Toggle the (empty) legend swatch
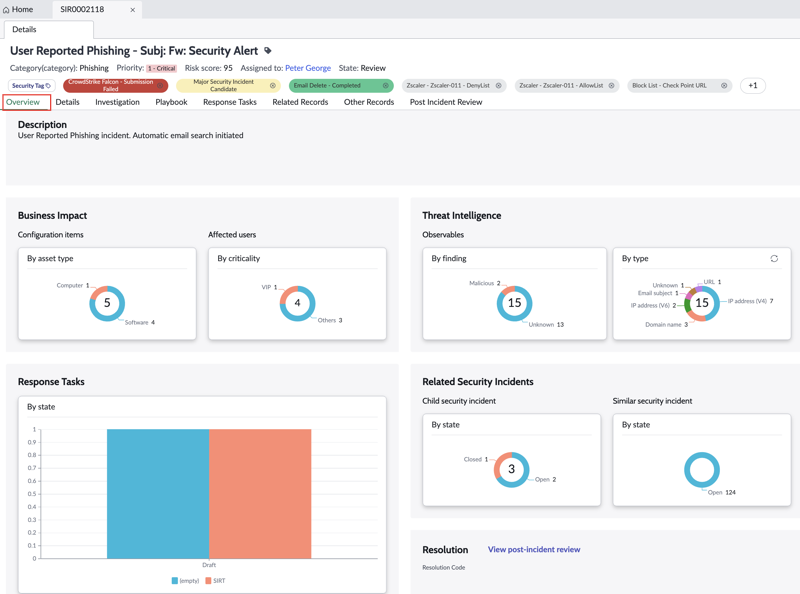800x594 pixels. coord(174,581)
